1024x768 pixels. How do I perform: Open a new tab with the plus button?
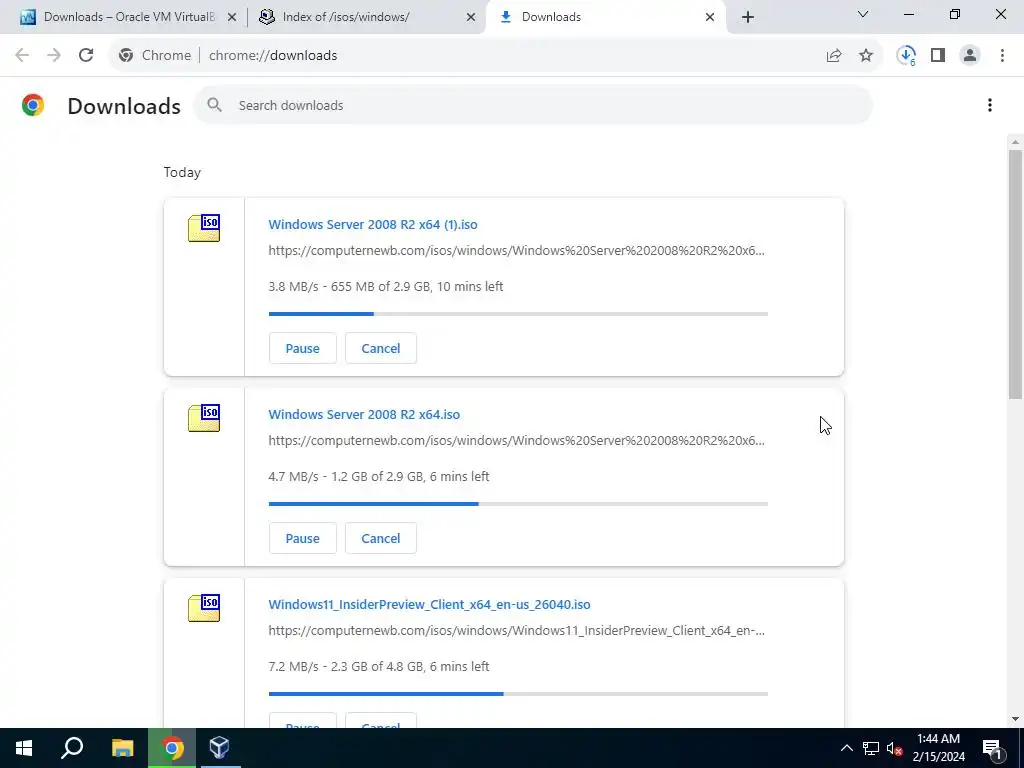[748, 17]
